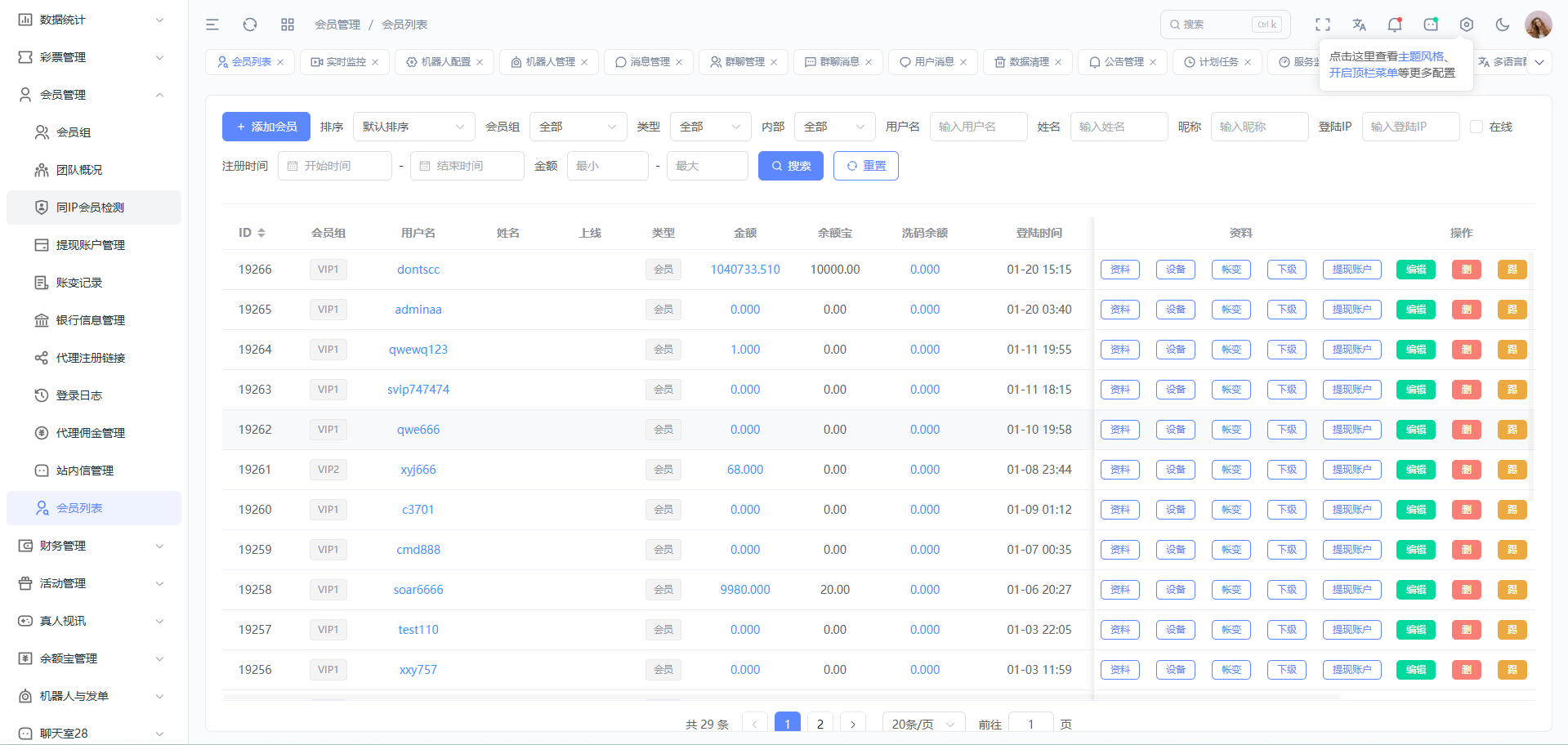Open 同IP会员检测 in the sidebar
Image resolution: width=1568 pixels, height=745 pixels.
point(94,207)
